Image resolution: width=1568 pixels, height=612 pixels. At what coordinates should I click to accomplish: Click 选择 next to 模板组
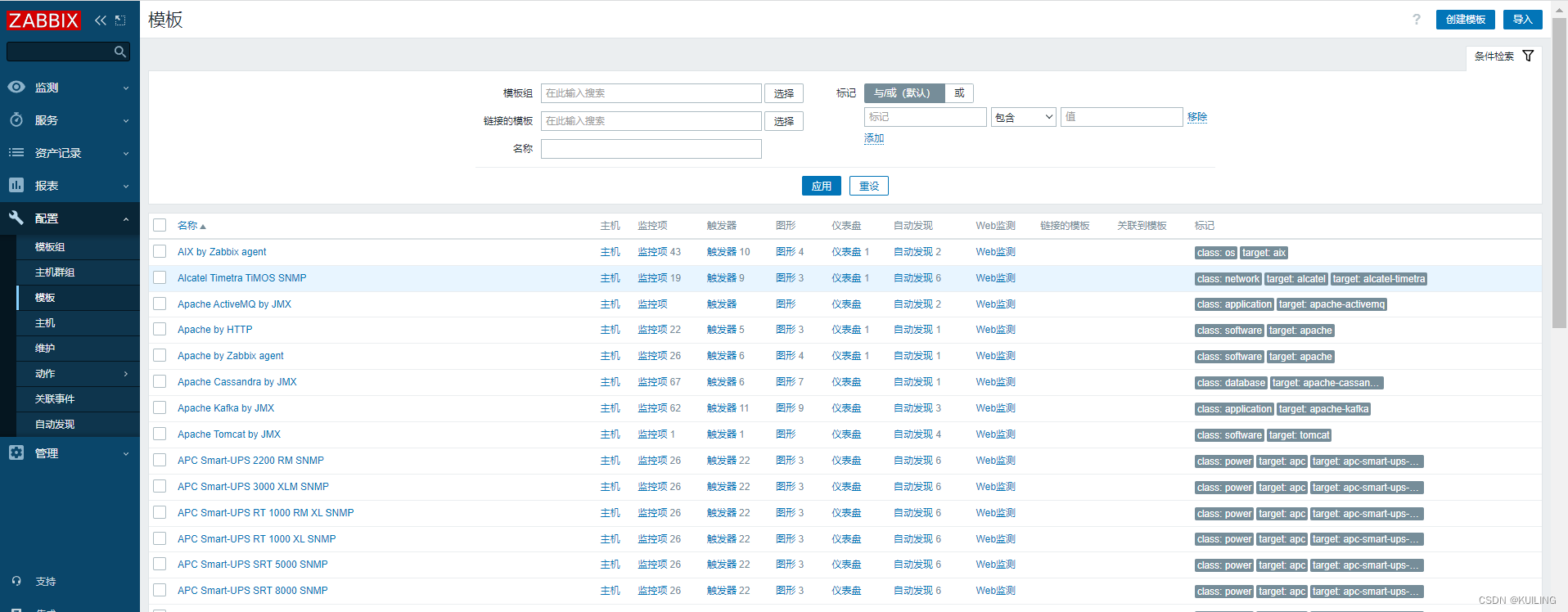coord(784,93)
